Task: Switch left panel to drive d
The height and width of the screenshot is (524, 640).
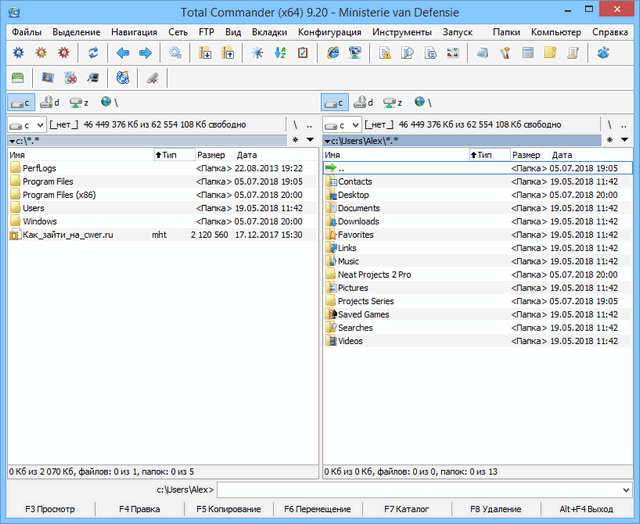Action: (x=52, y=102)
